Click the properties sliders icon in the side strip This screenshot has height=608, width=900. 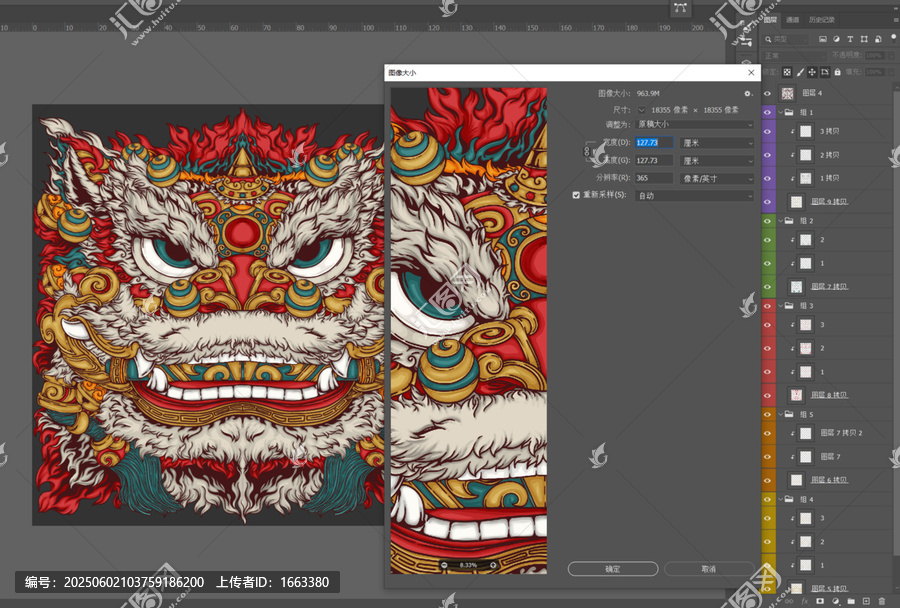pyautogui.click(x=746, y=41)
